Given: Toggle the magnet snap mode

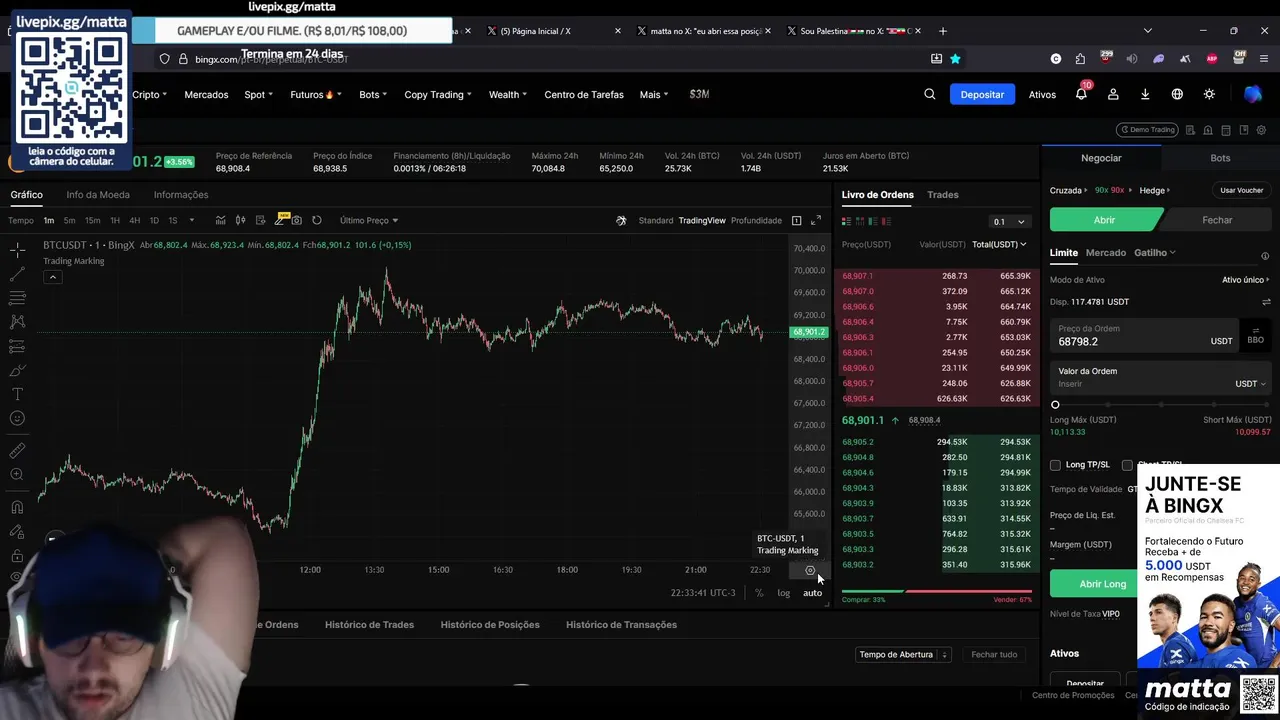Looking at the screenshot, I should [17, 507].
